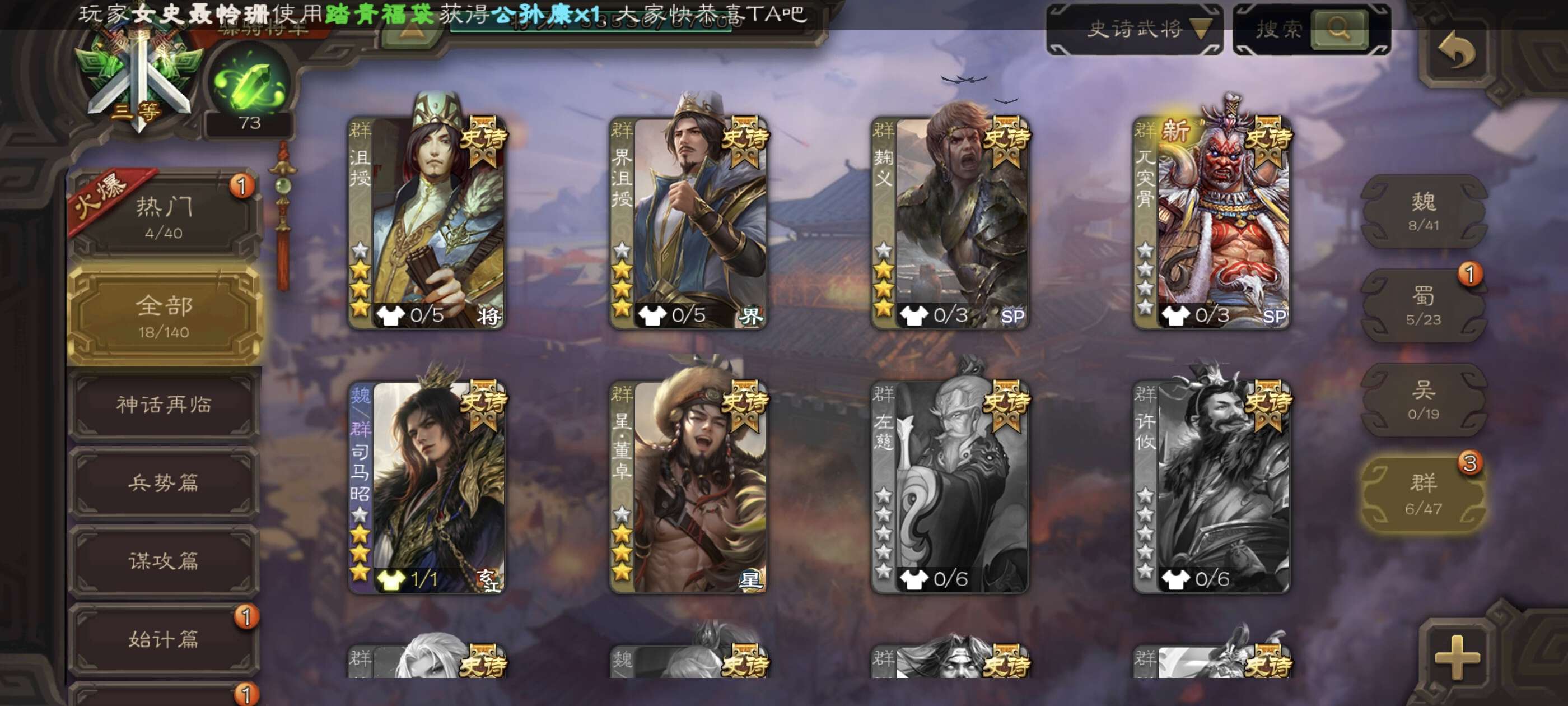Screen dimensions: 1568x706
Task: Click the 搜索 search input field
Action: tap(1280, 29)
